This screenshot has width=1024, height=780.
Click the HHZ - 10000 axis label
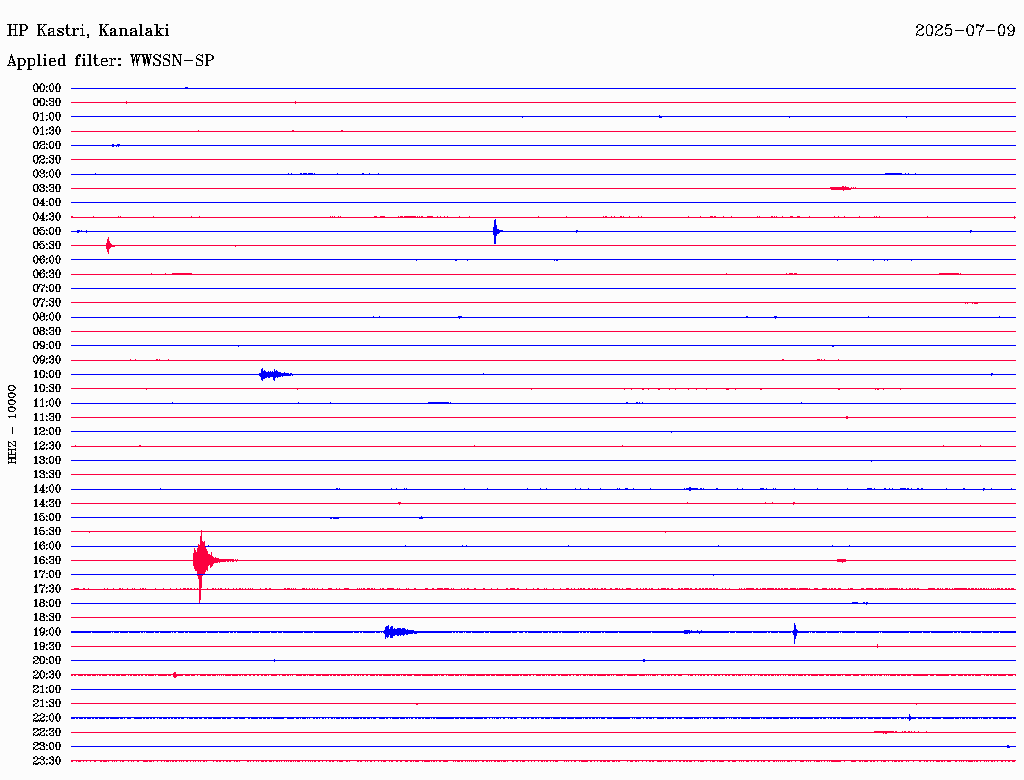coord(12,424)
